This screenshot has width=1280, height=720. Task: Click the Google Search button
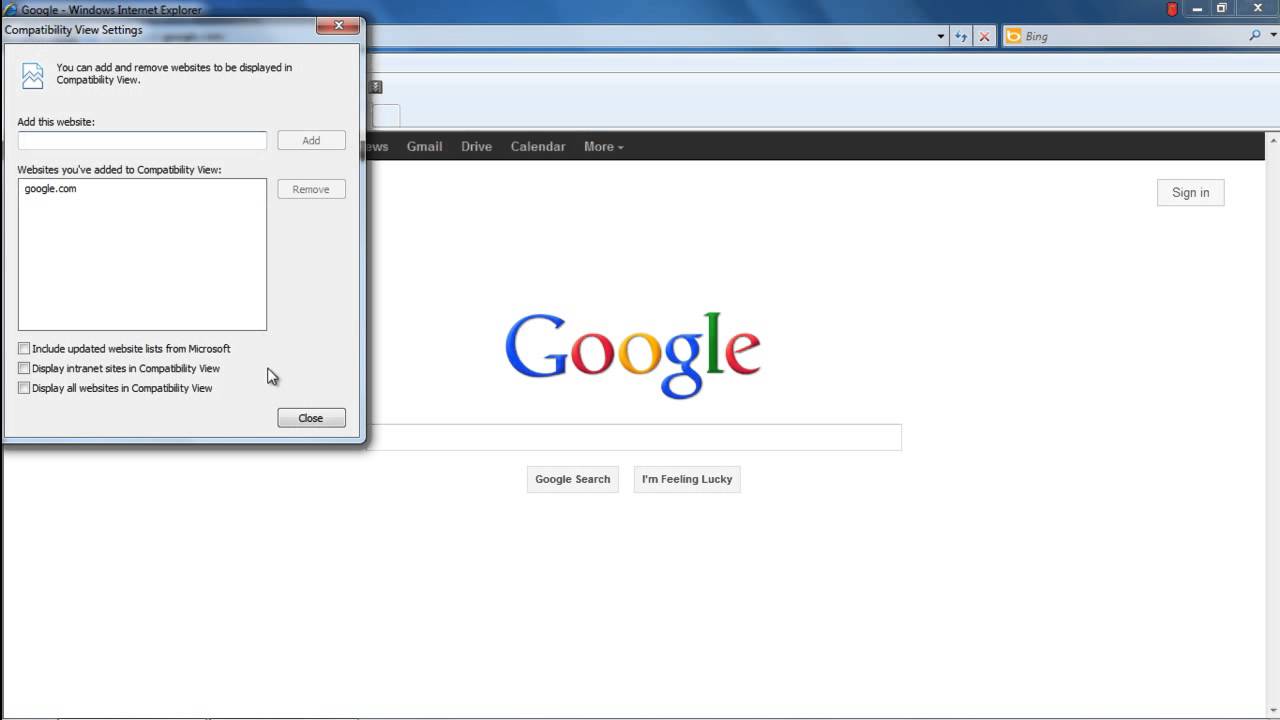tap(572, 479)
